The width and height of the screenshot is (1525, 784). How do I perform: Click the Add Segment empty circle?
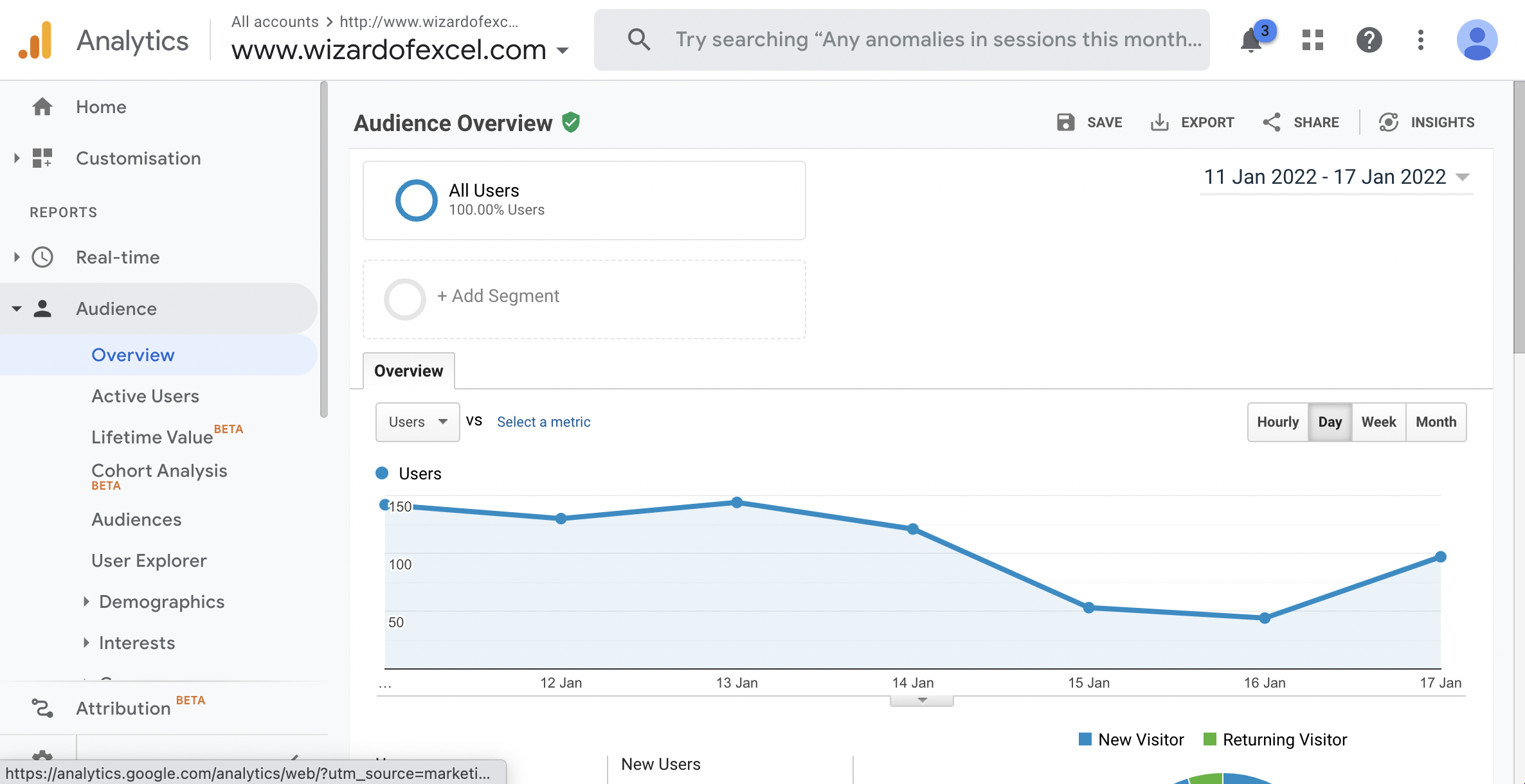coord(405,299)
